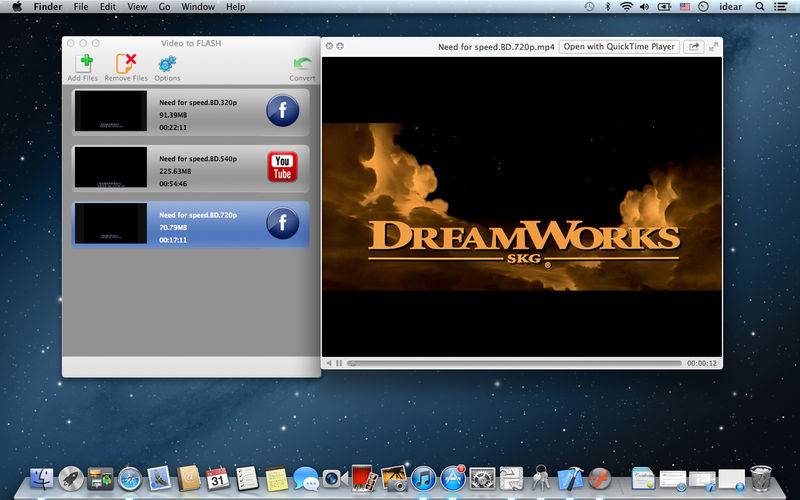Pause the video preview playback
Screen dimensions: 800x500
coord(339,363)
